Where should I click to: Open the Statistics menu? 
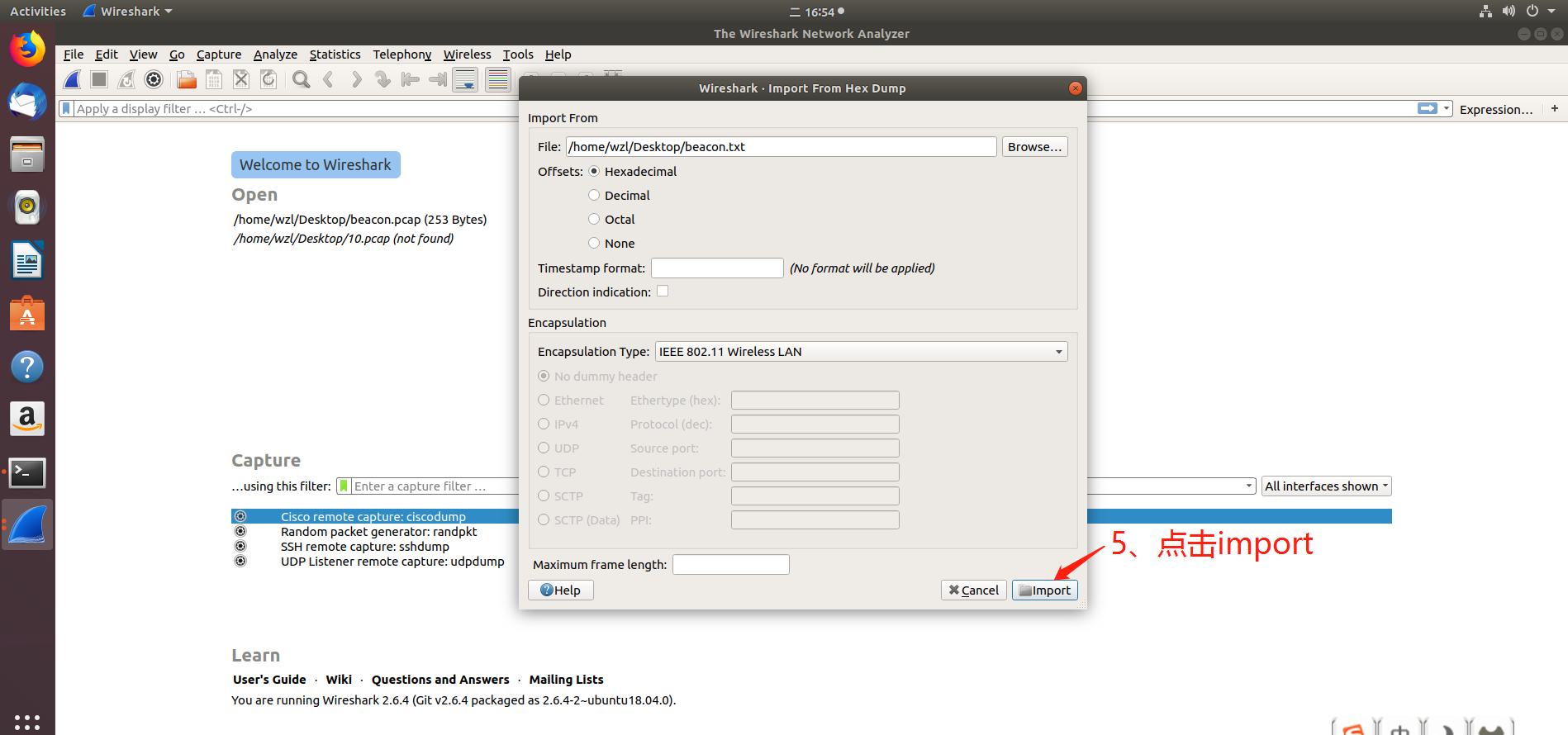coord(335,55)
